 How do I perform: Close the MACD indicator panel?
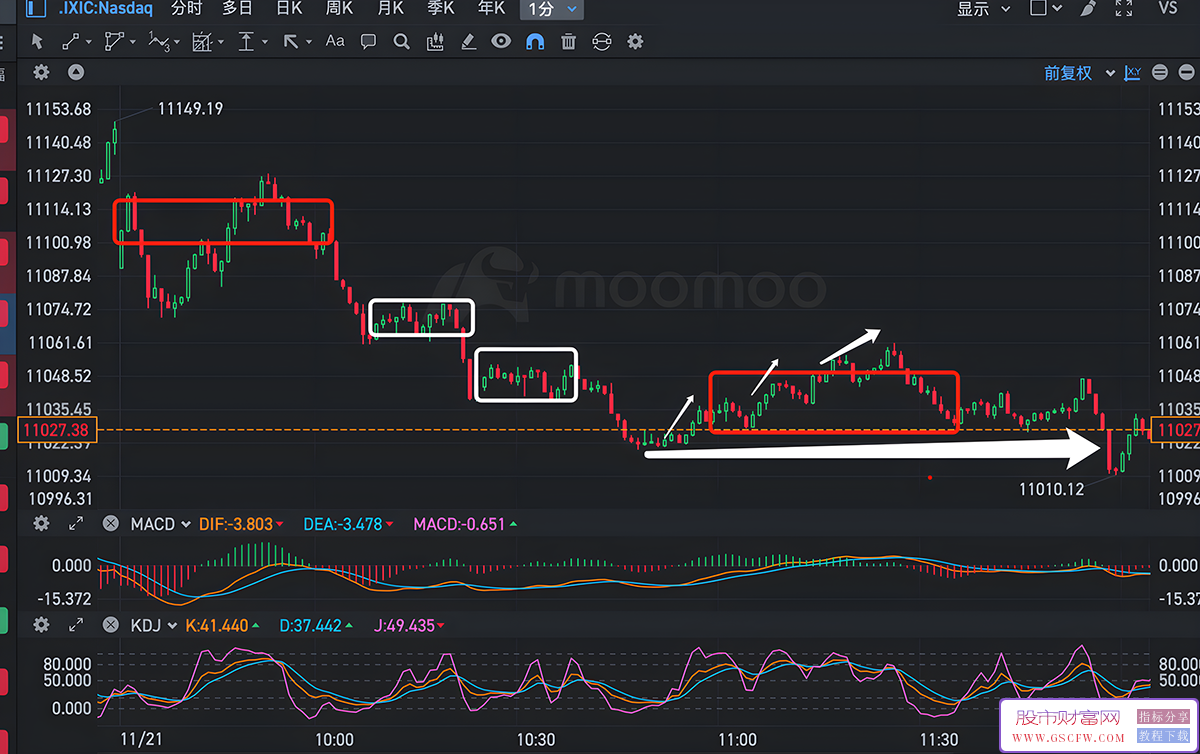tap(111, 523)
